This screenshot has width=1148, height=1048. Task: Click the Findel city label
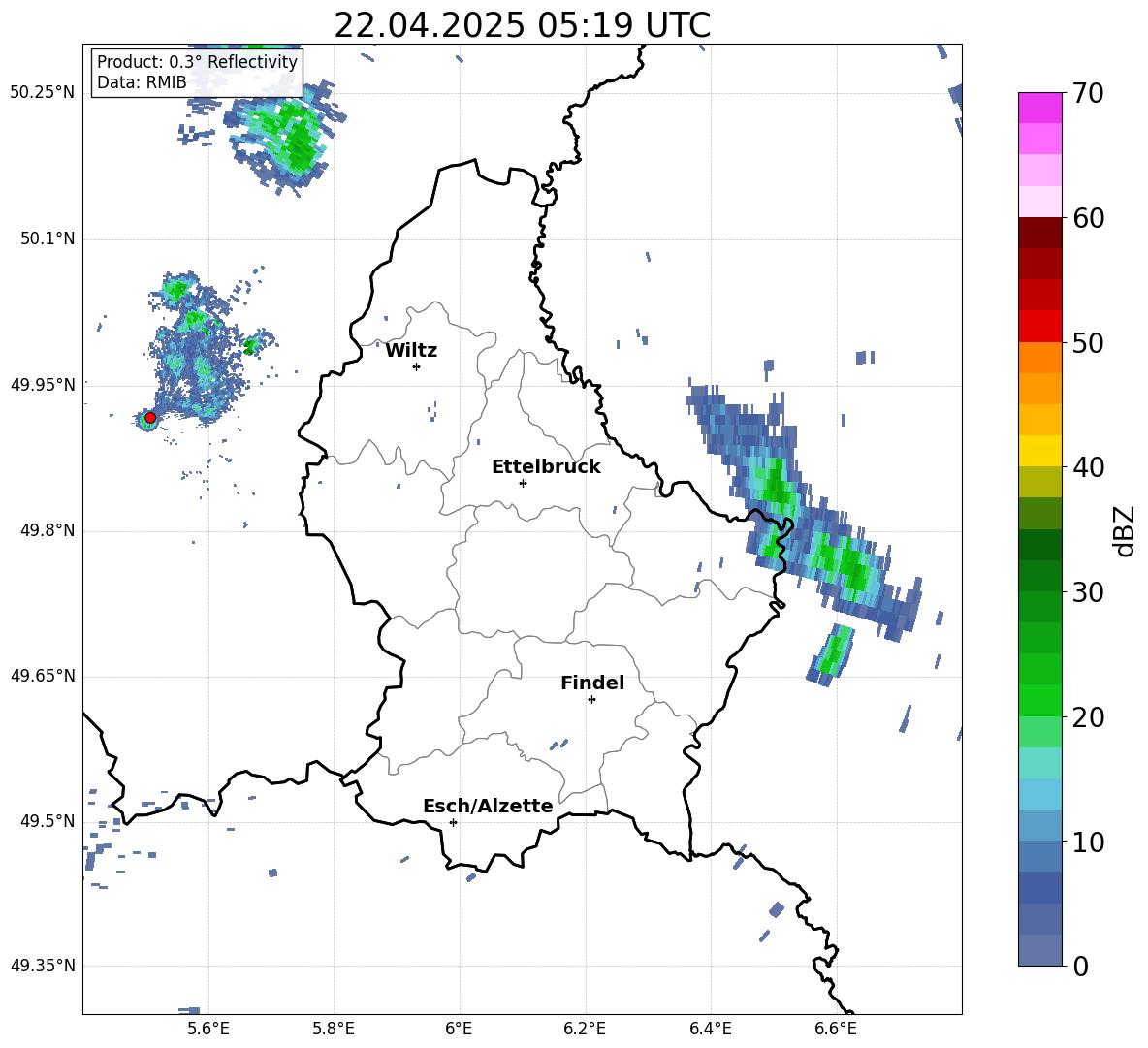click(x=592, y=683)
